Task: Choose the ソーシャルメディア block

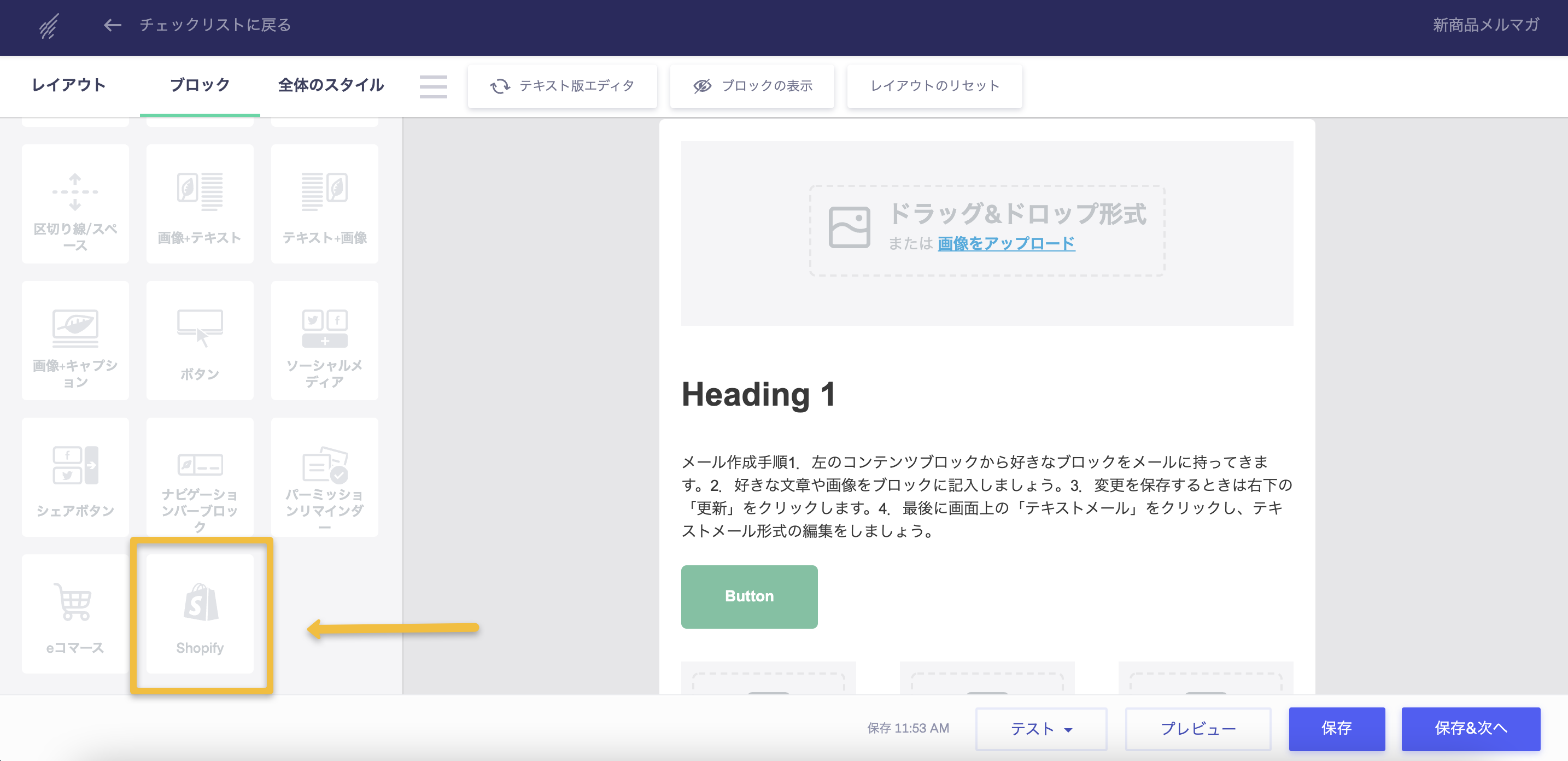Action: tap(324, 339)
